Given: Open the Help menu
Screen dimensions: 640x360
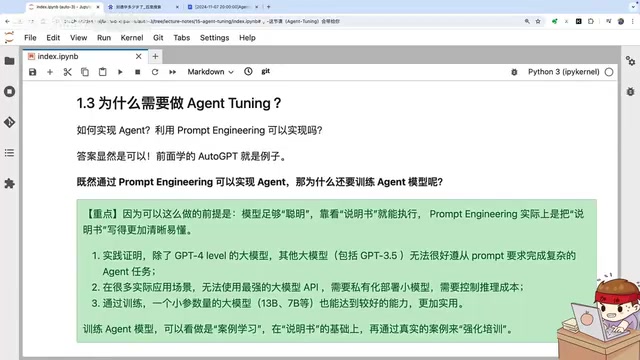Looking at the screenshot, I should pyautogui.click(x=247, y=38).
